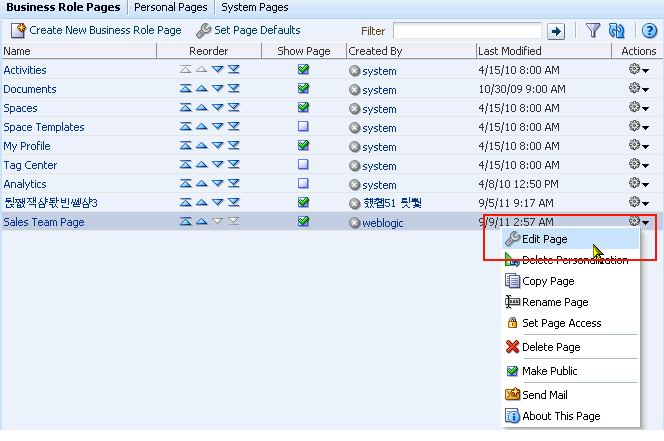This screenshot has width=664, height=441.
Task: Uncheck Show Page for Activities
Action: [303, 70]
